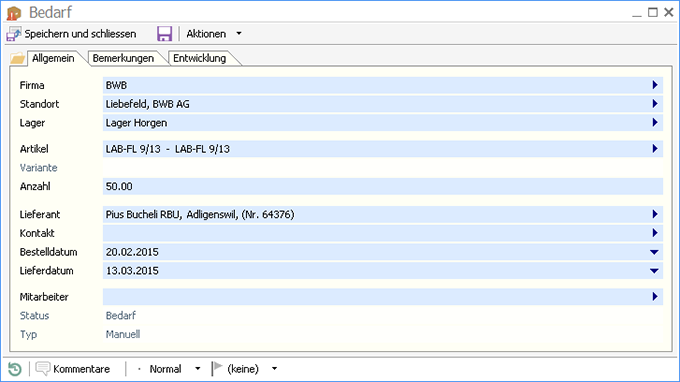Open Artikel selection arrow
Viewport: 680px width, 382px height.
coord(655,149)
